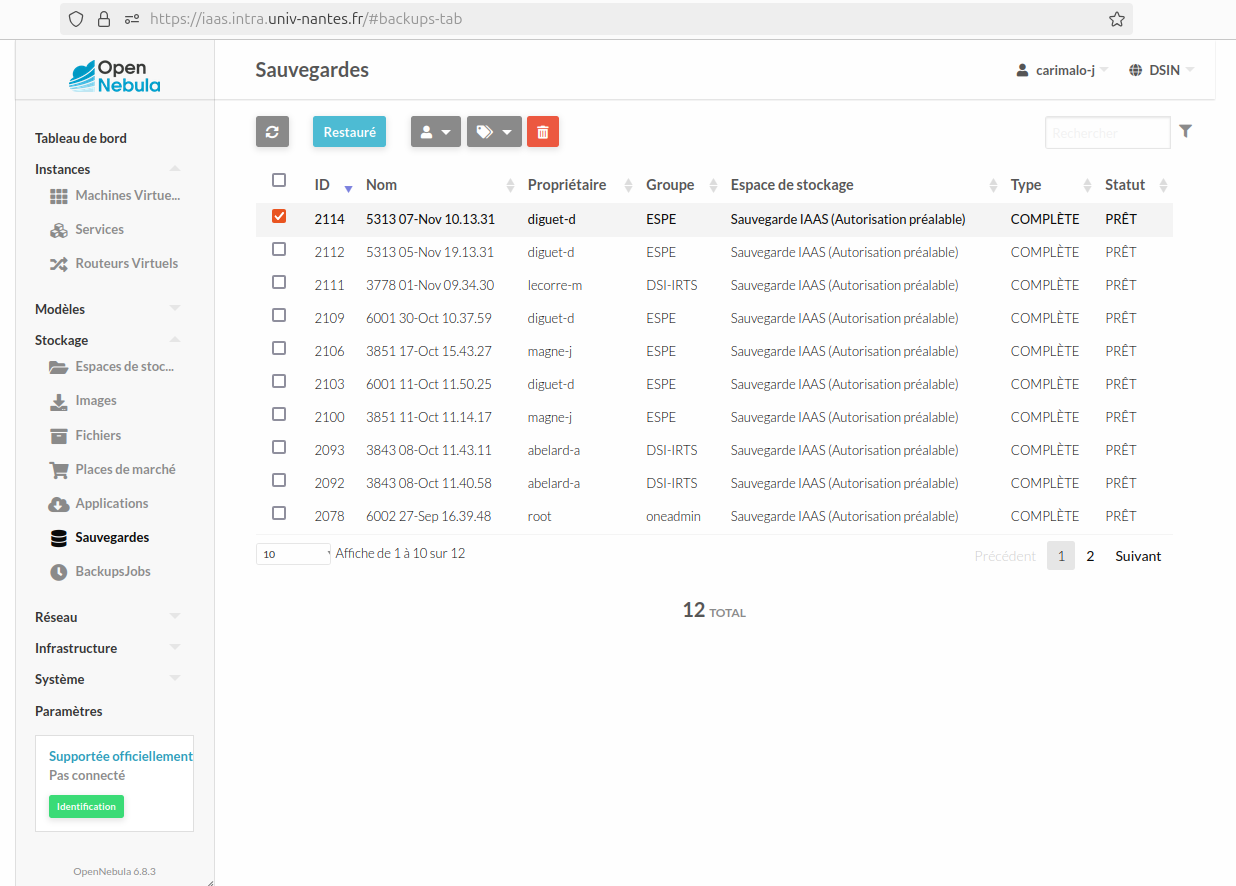This screenshot has height=886, width=1236.
Task: Click the bookmark star in address bar
Action: [x=1117, y=19]
